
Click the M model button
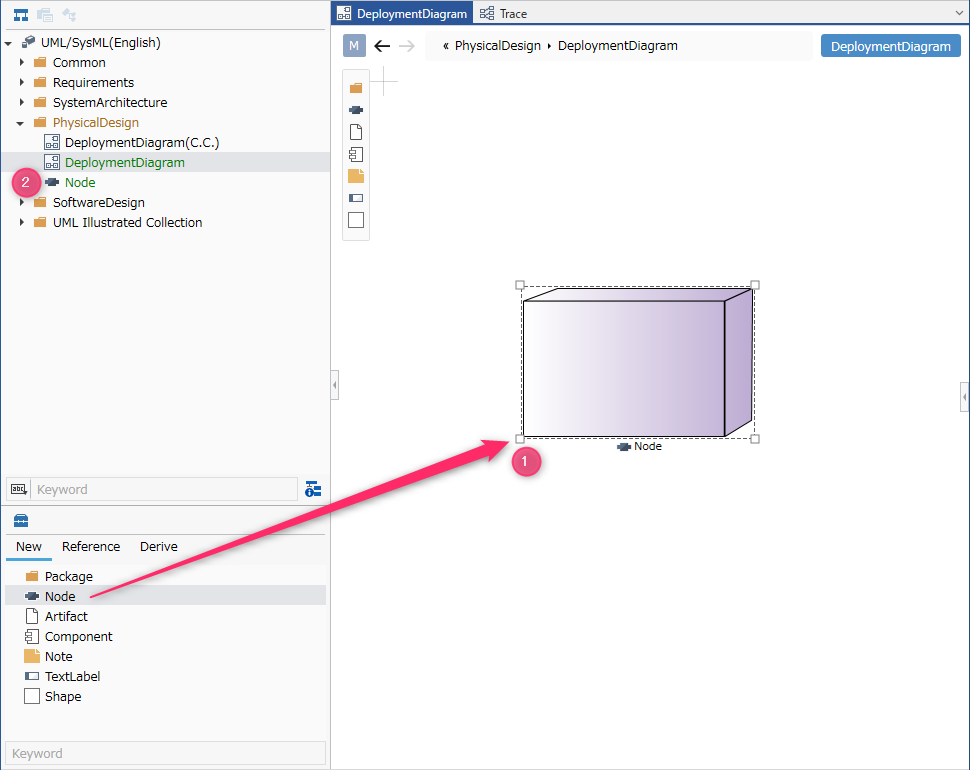click(x=354, y=46)
